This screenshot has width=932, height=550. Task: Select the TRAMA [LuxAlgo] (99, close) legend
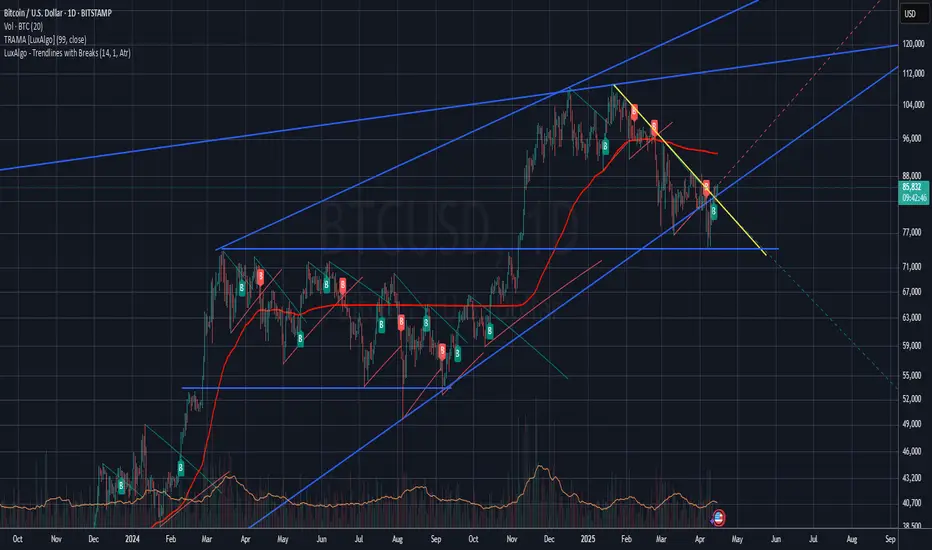[45, 40]
